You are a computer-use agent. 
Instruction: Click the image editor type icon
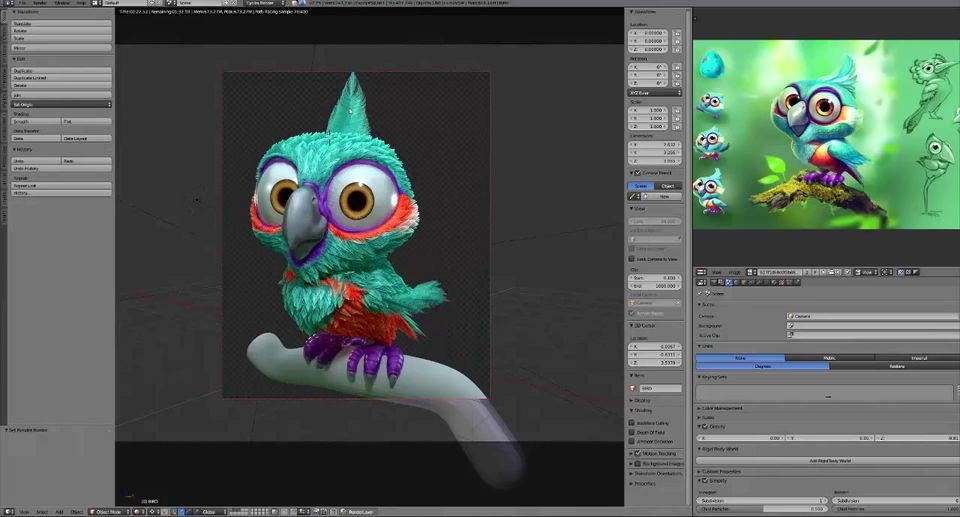701,272
